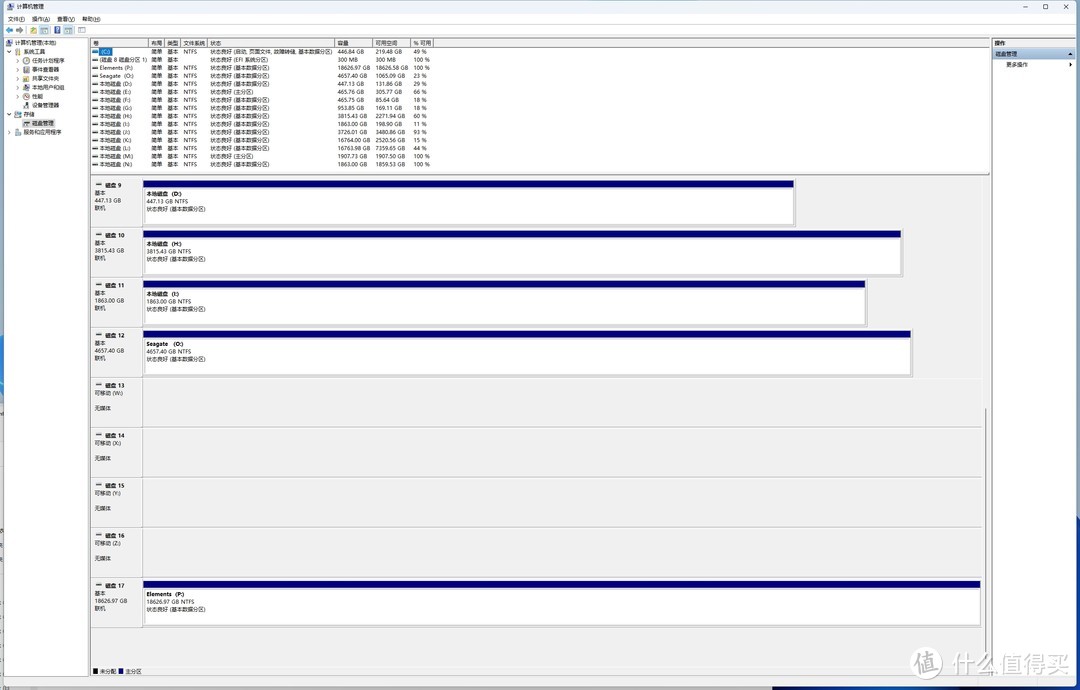Click the 任务计划程序 clock icon in tree

click(x=26, y=61)
